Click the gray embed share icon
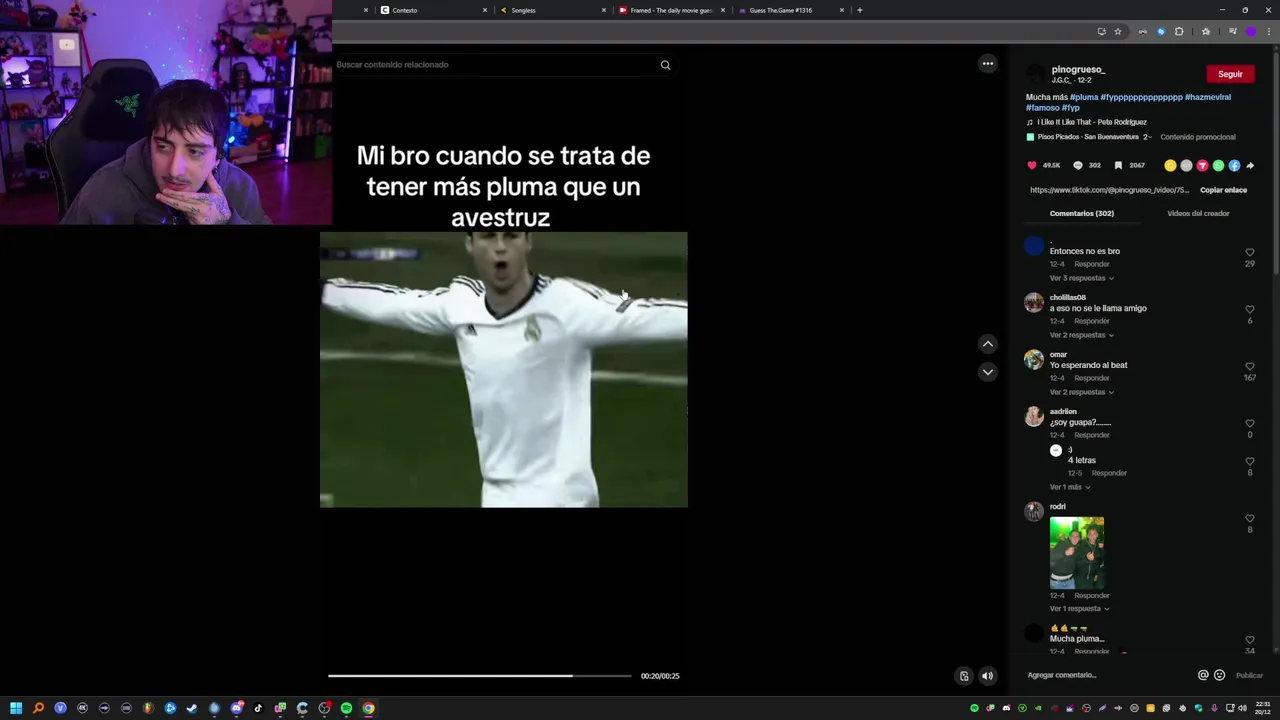 point(1186,165)
